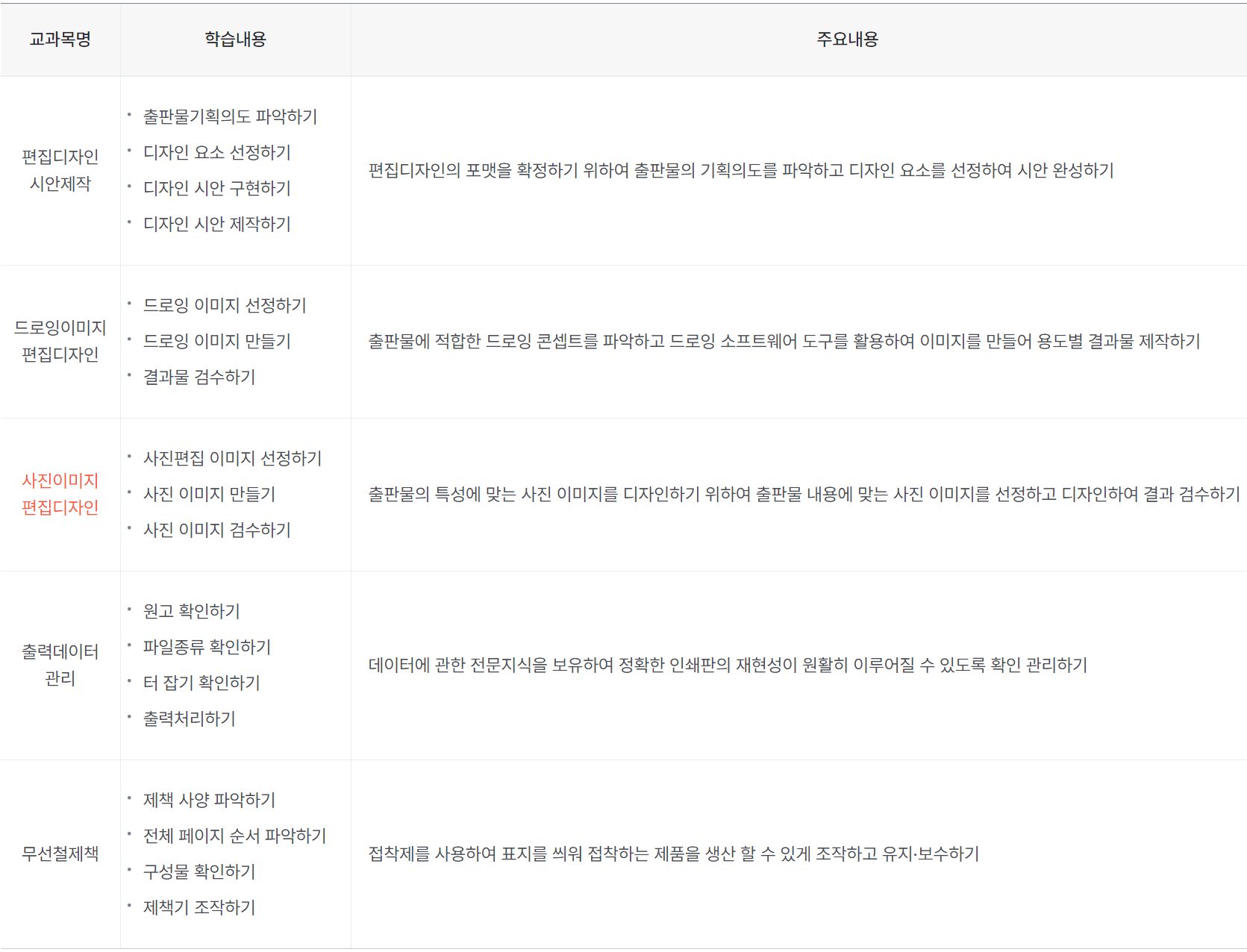
Task: Select the 학습내용 column header
Action: point(235,40)
